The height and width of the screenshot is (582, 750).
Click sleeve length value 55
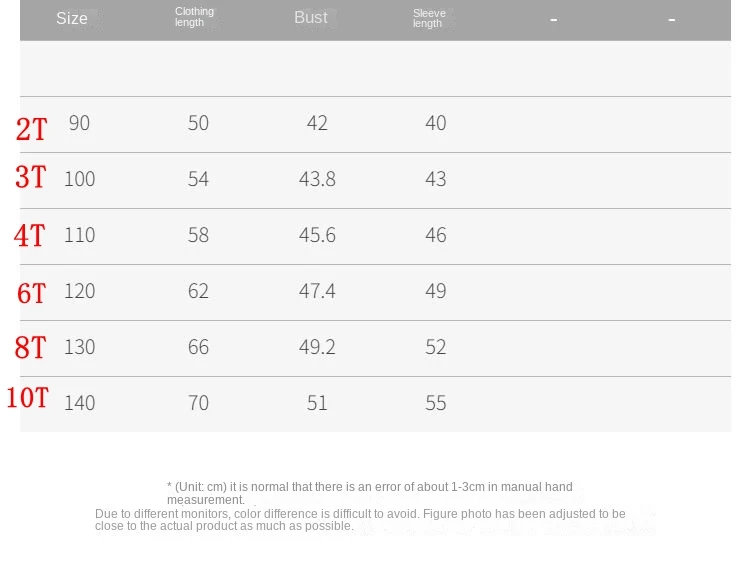[436, 403]
